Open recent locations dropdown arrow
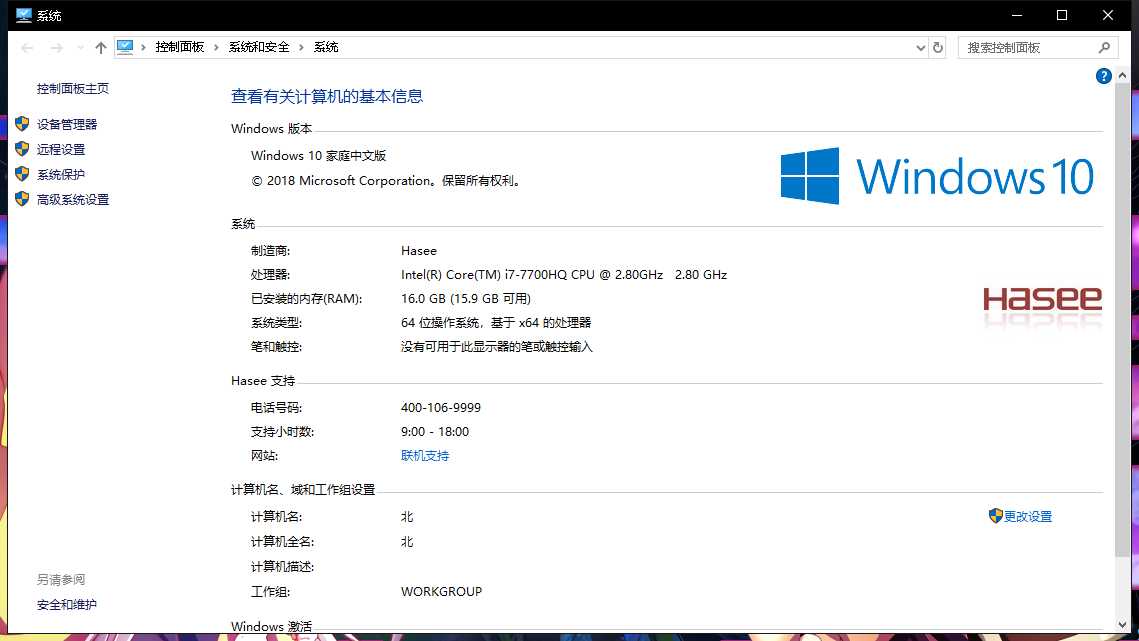This screenshot has height=641, width=1139. (x=80, y=48)
